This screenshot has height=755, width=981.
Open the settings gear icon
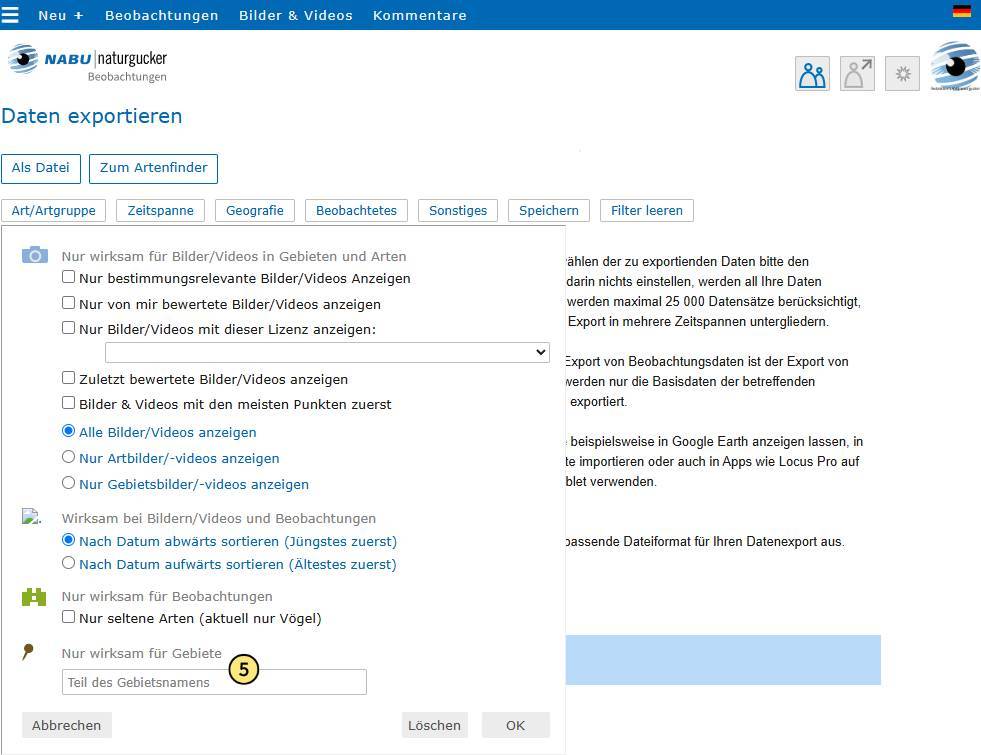[902, 74]
